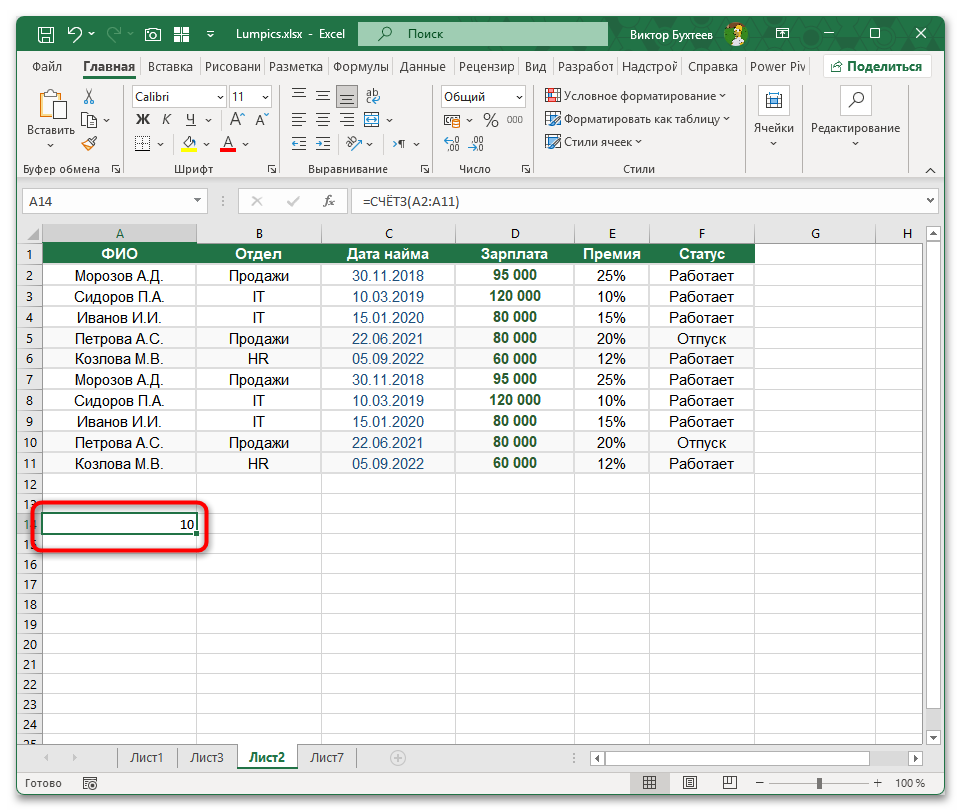
Task: Click the Paste clipboard icon
Action: pyautogui.click(x=53, y=104)
